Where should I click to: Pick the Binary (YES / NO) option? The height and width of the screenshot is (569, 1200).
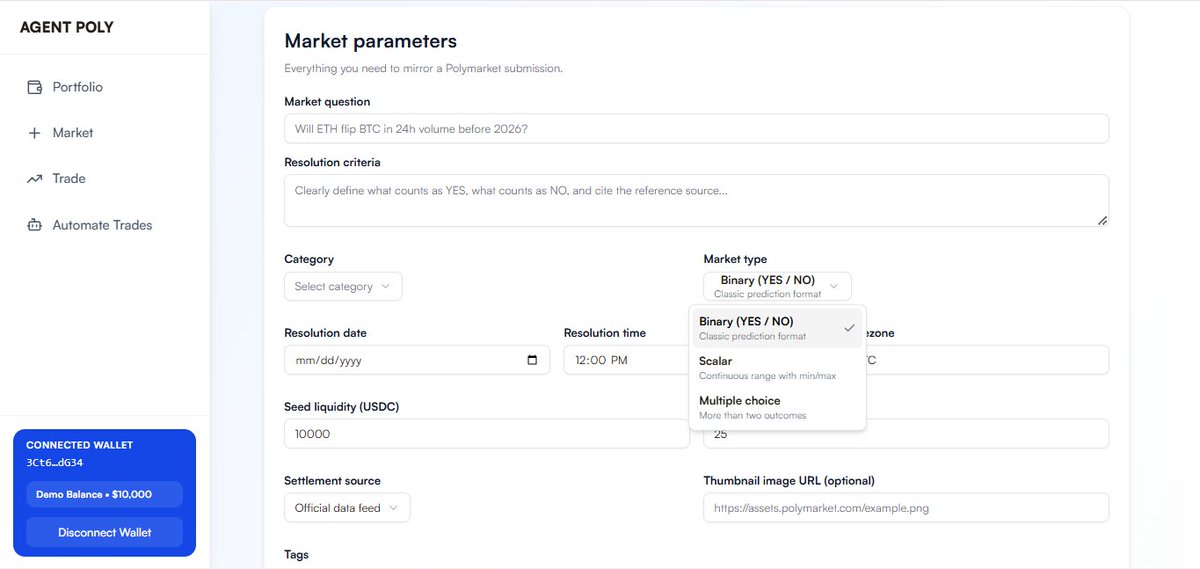coord(777,328)
